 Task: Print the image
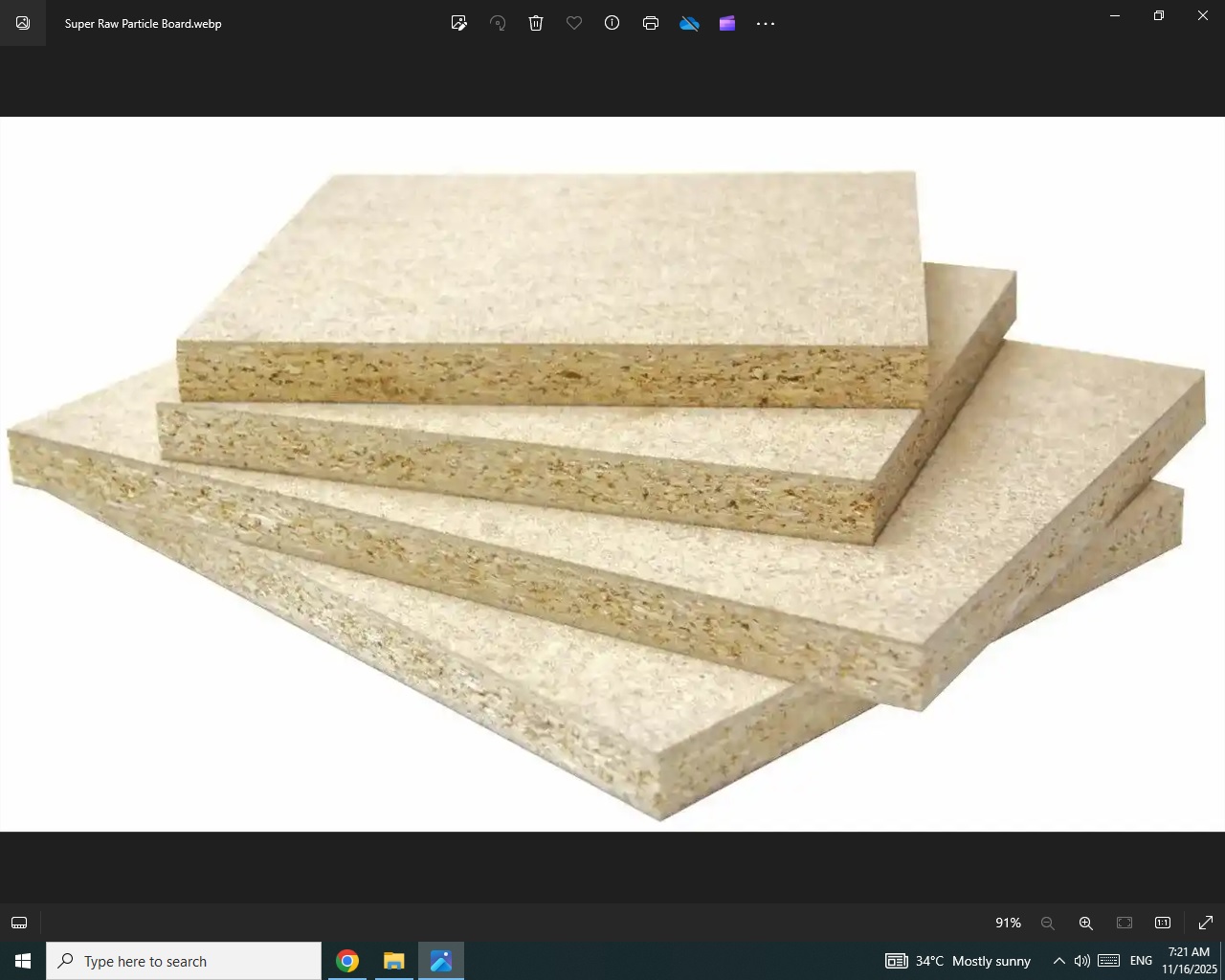(651, 23)
